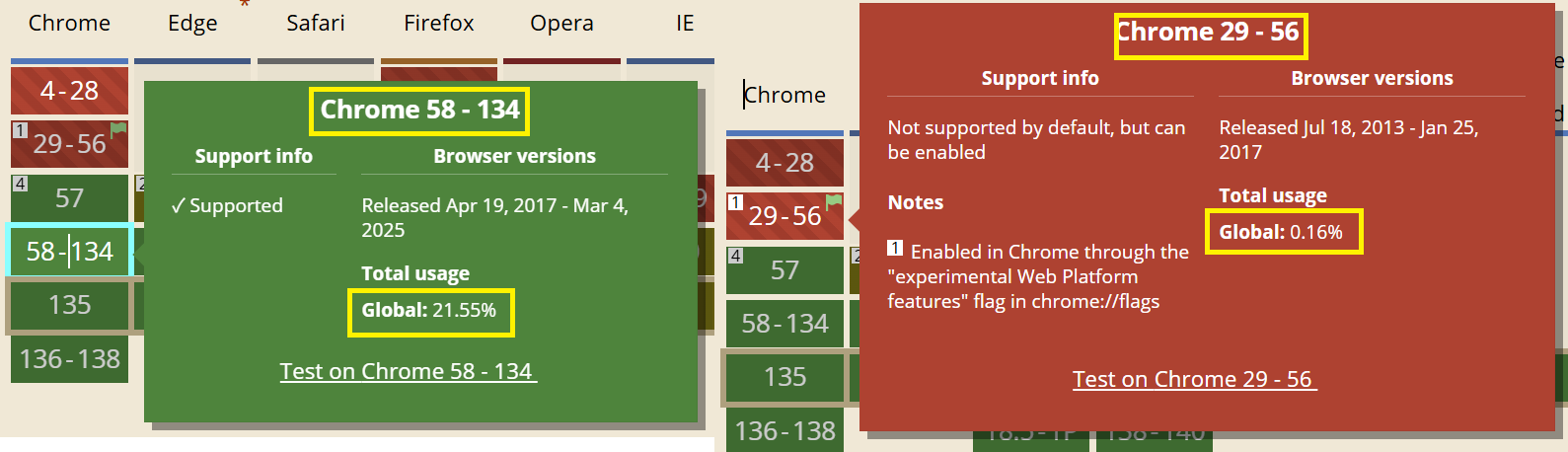
Task: Click the Supported checkmark status text
Action: point(227,205)
